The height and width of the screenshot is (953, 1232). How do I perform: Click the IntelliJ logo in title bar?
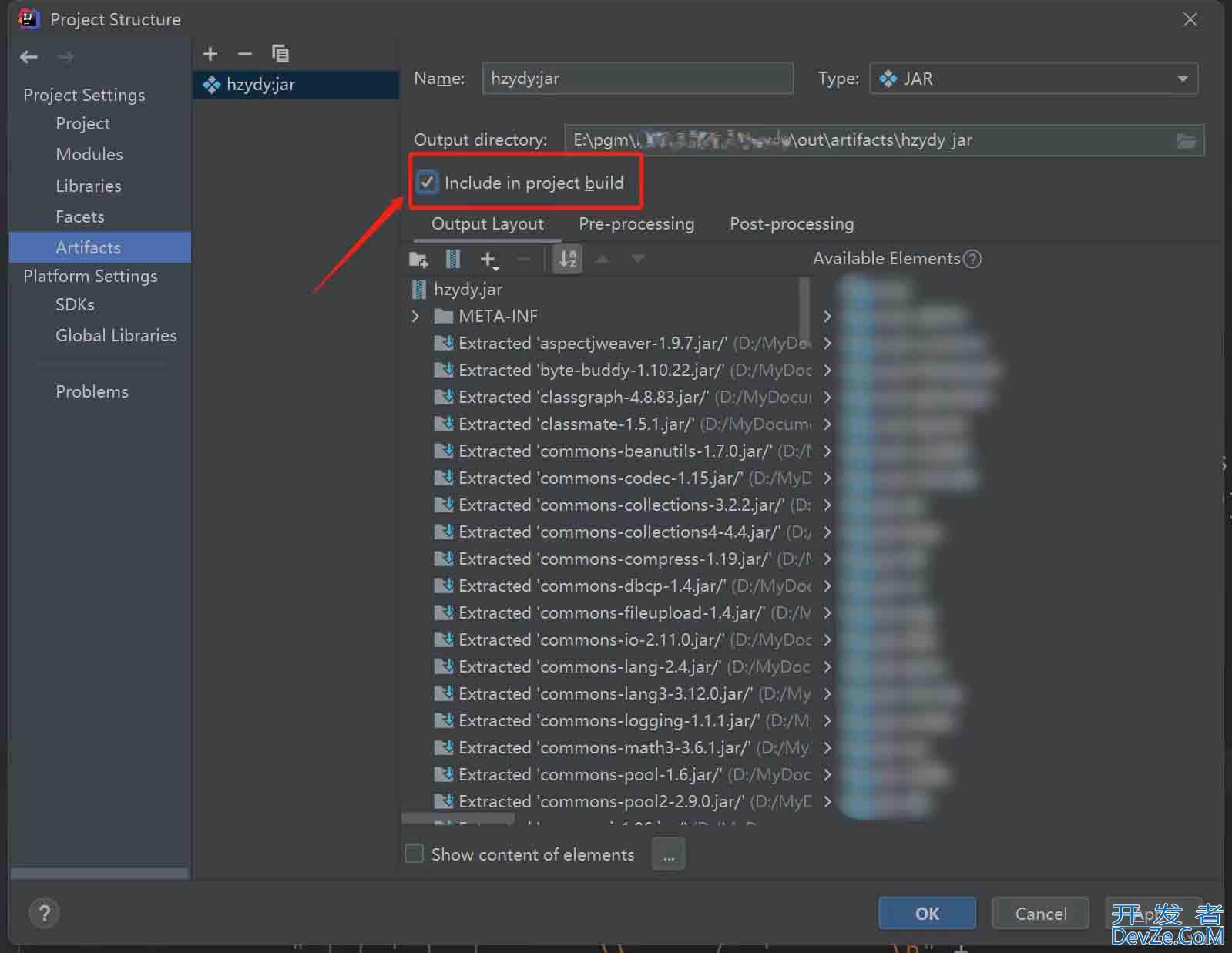click(x=29, y=19)
